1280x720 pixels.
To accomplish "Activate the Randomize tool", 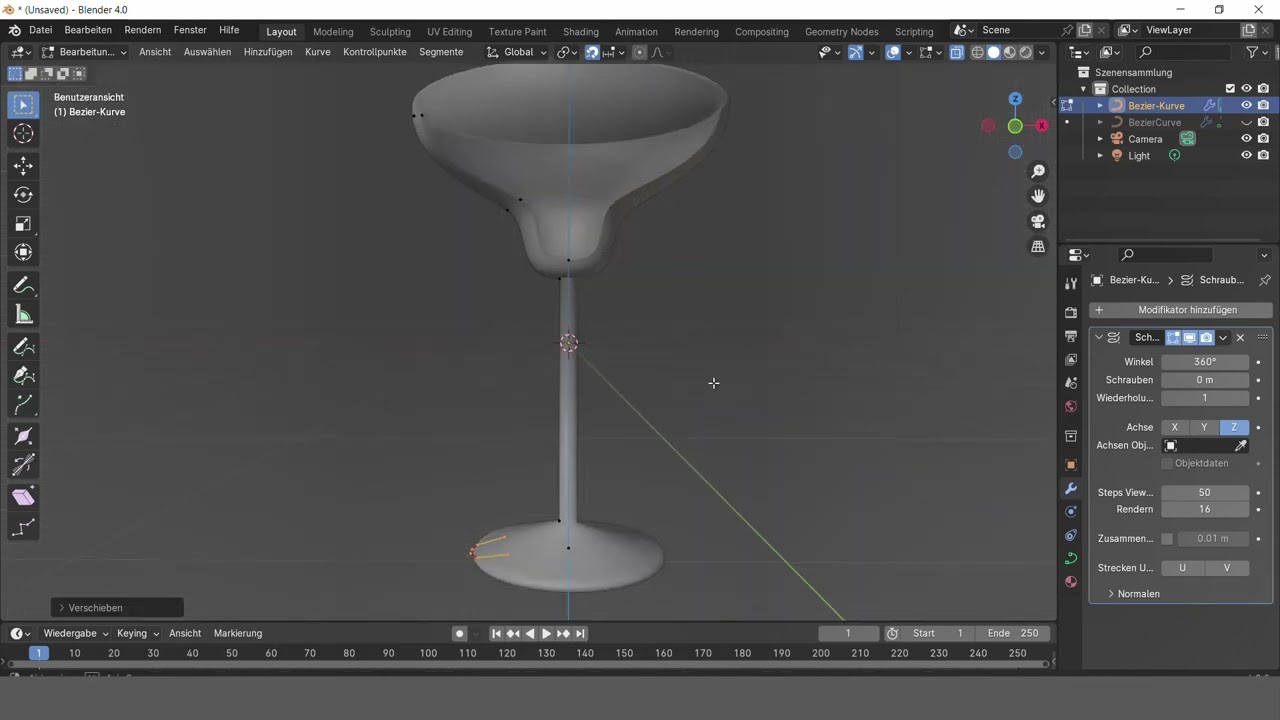I will pyautogui.click(x=24, y=528).
